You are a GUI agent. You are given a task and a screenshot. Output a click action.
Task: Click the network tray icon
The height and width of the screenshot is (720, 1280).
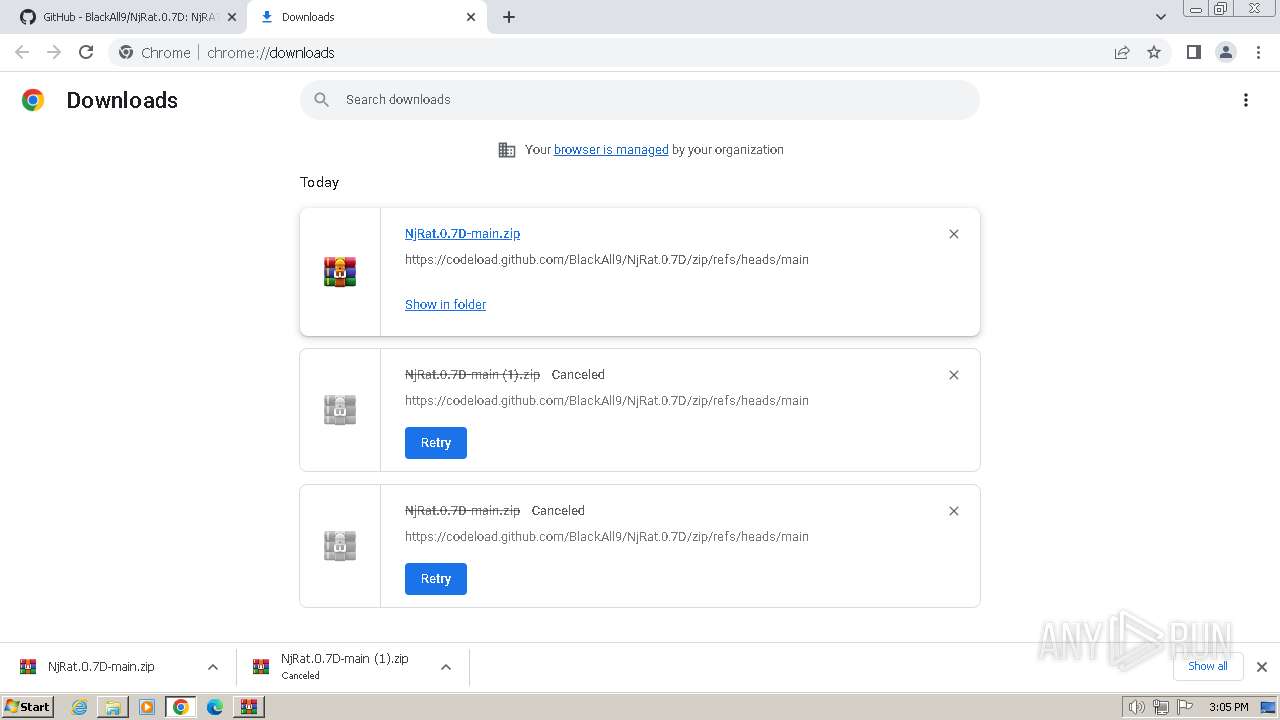tap(1161, 707)
